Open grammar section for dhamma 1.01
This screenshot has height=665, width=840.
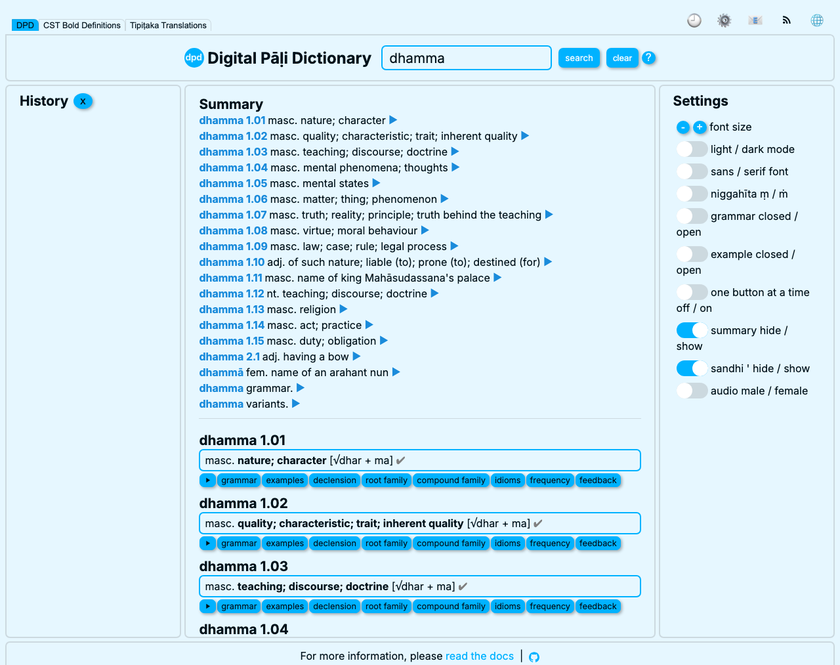tap(239, 480)
